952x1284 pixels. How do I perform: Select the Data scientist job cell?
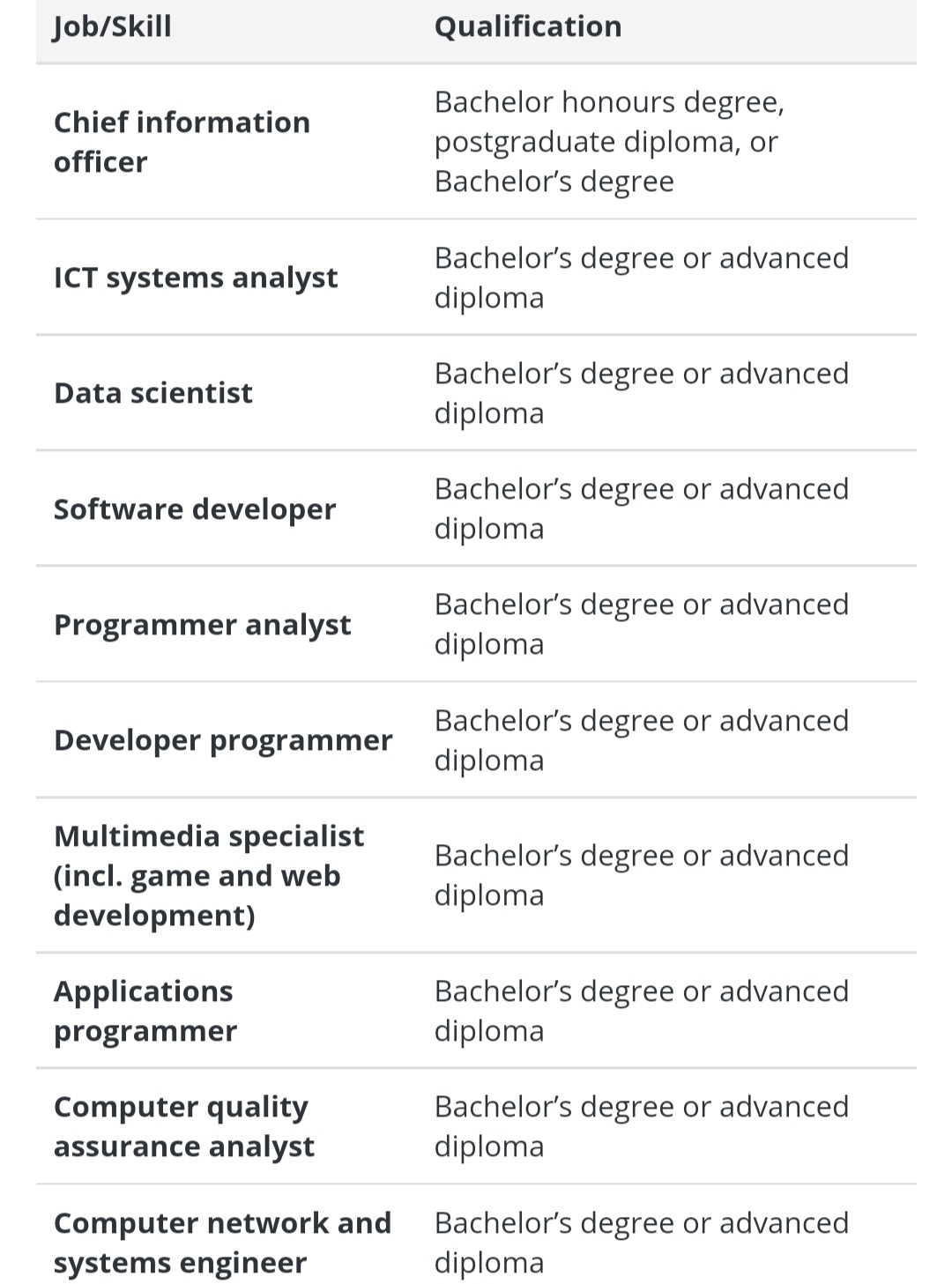[x=153, y=393]
